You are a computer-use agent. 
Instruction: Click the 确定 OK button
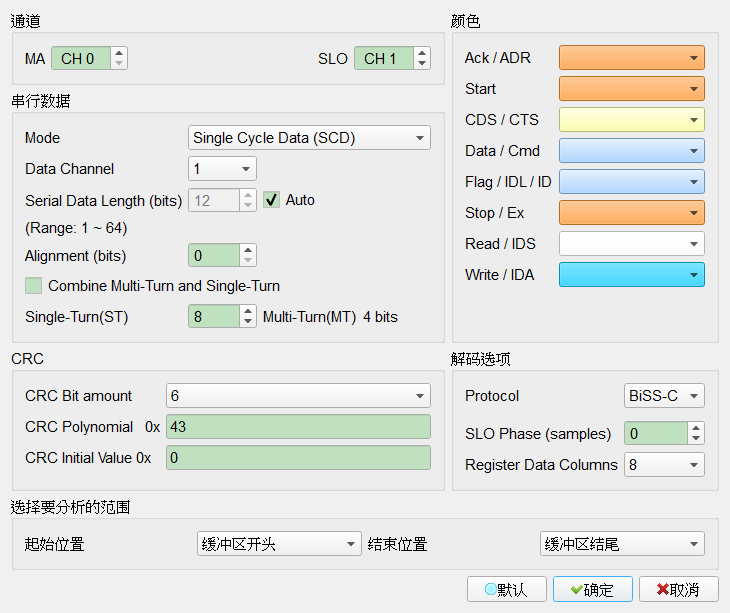tap(593, 589)
